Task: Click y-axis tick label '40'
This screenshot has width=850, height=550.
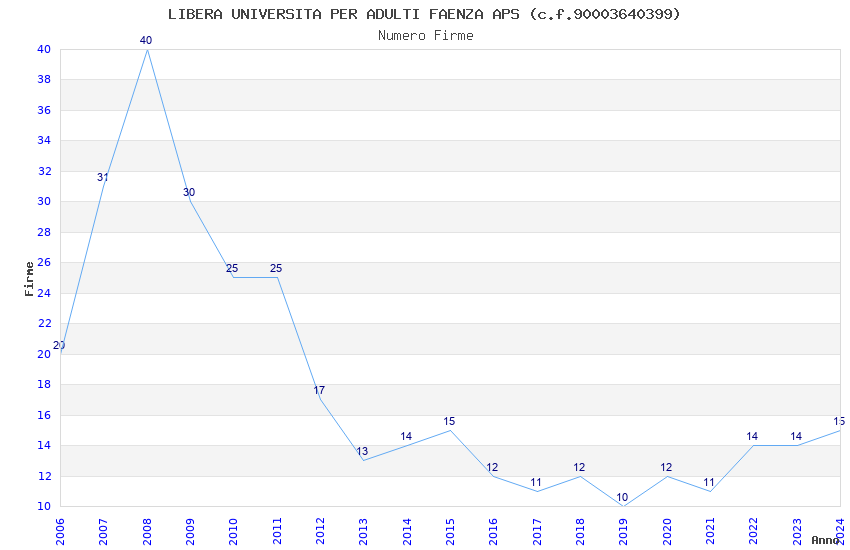Action: tap(44, 49)
